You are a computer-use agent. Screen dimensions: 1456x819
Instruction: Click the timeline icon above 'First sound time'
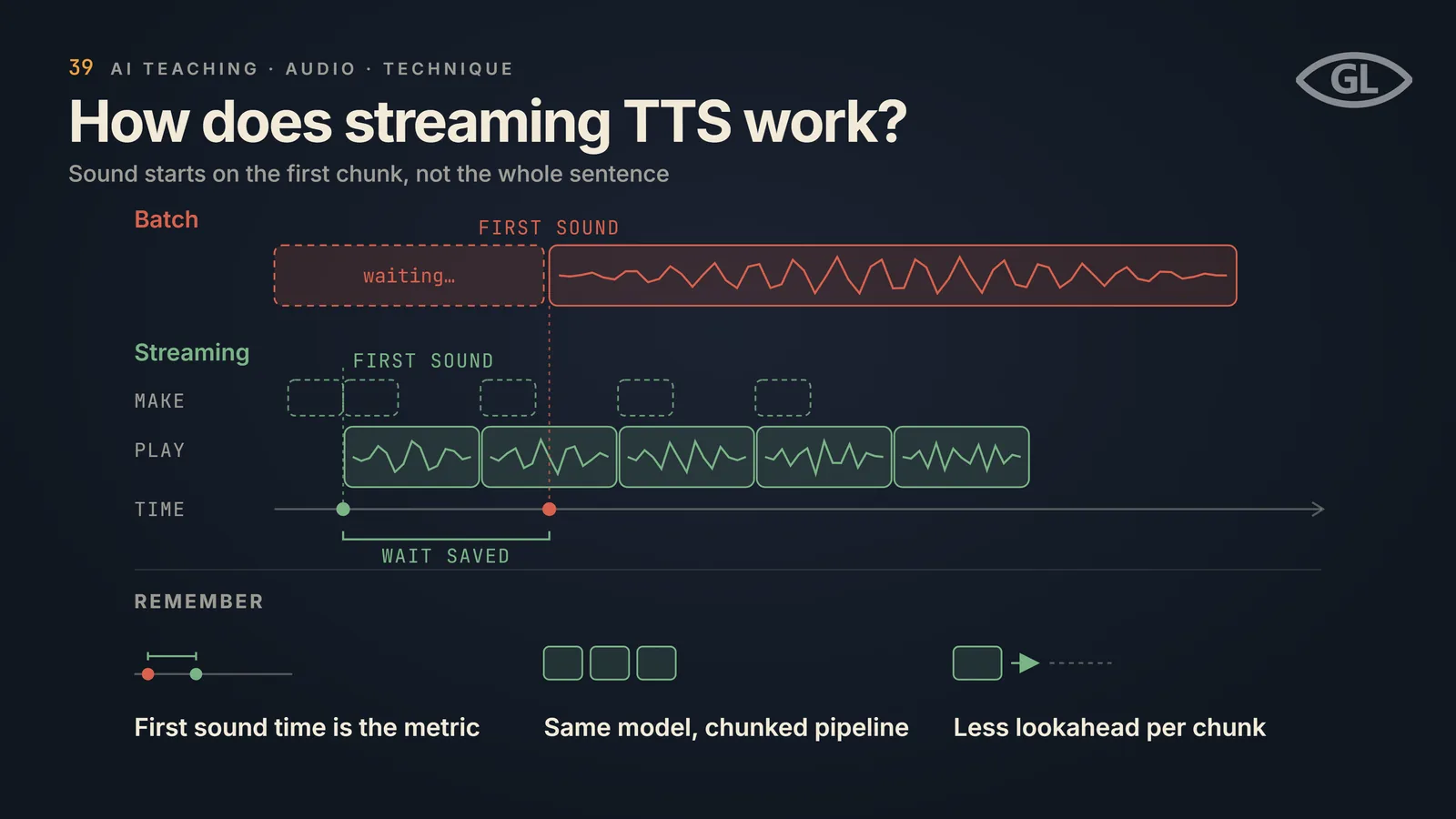[213, 666]
